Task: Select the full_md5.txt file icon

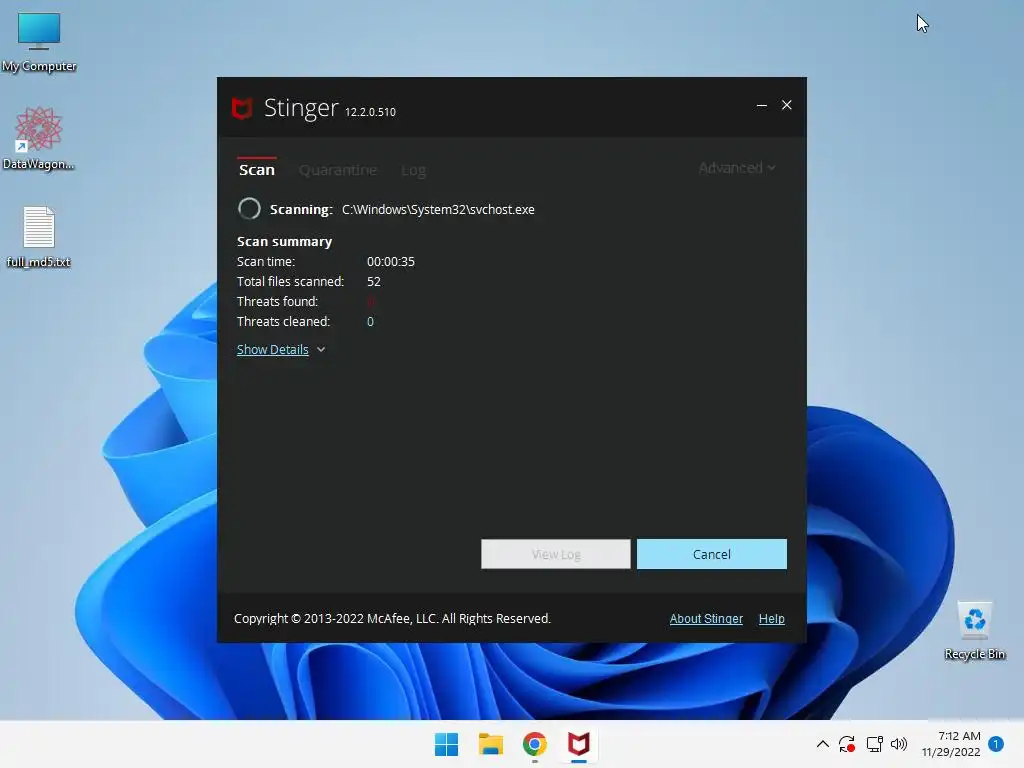Action: tap(39, 237)
